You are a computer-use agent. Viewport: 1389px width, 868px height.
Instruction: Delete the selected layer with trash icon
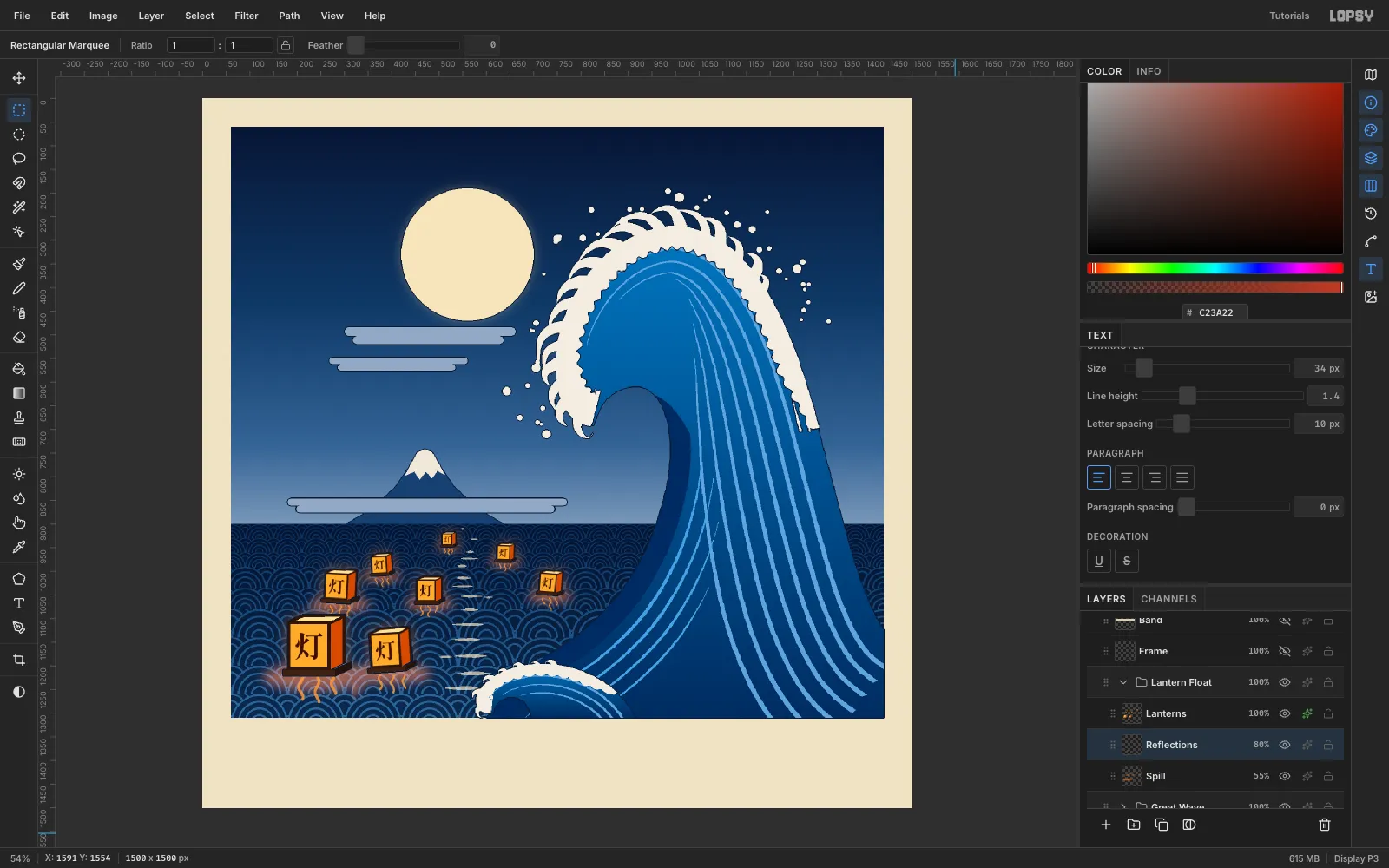1325,825
